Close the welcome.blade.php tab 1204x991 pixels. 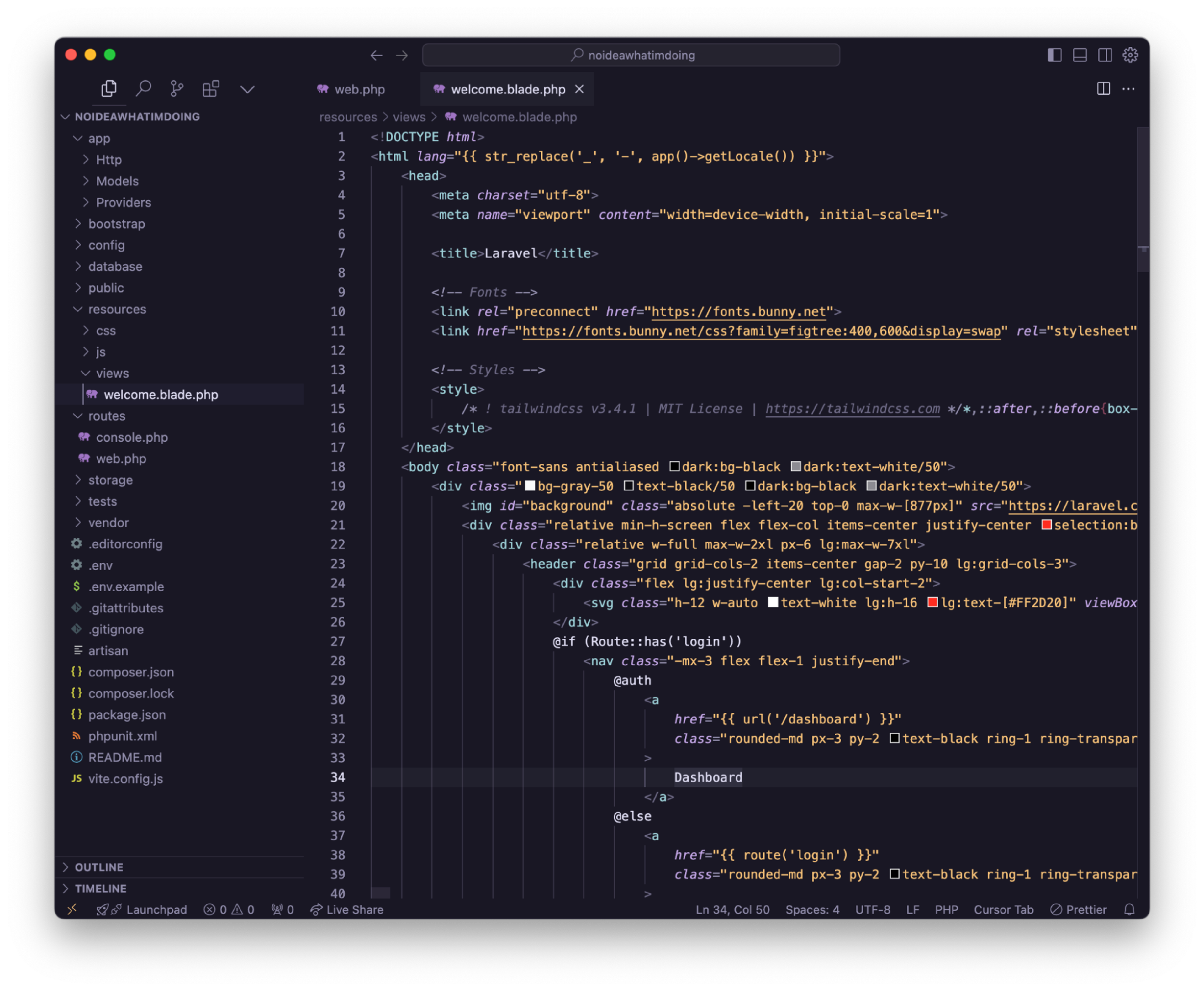tap(579, 89)
